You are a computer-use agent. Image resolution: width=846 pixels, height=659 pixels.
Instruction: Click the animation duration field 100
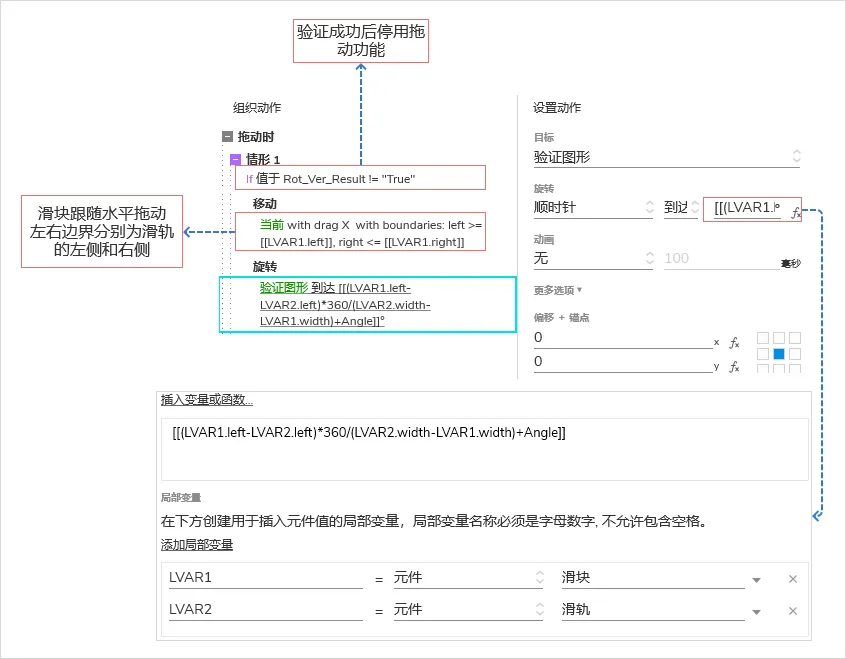(722, 259)
